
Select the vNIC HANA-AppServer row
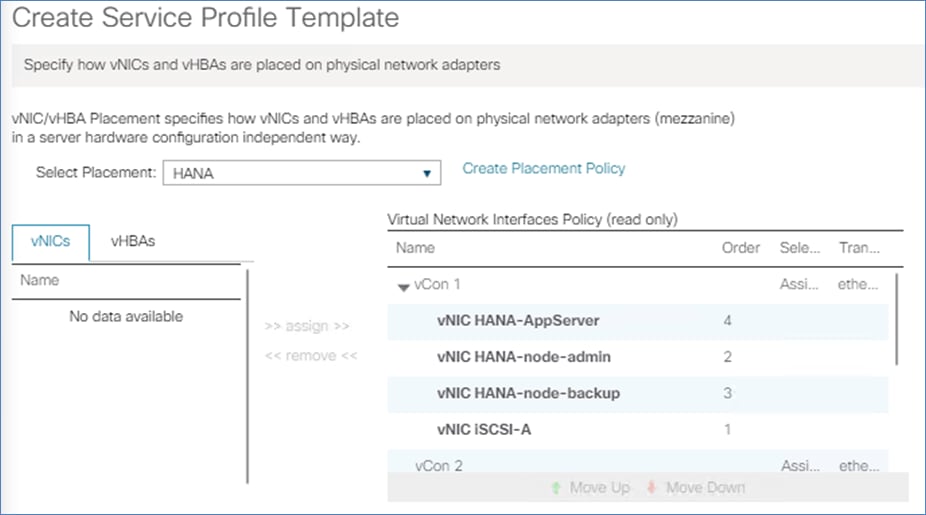pos(638,321)
